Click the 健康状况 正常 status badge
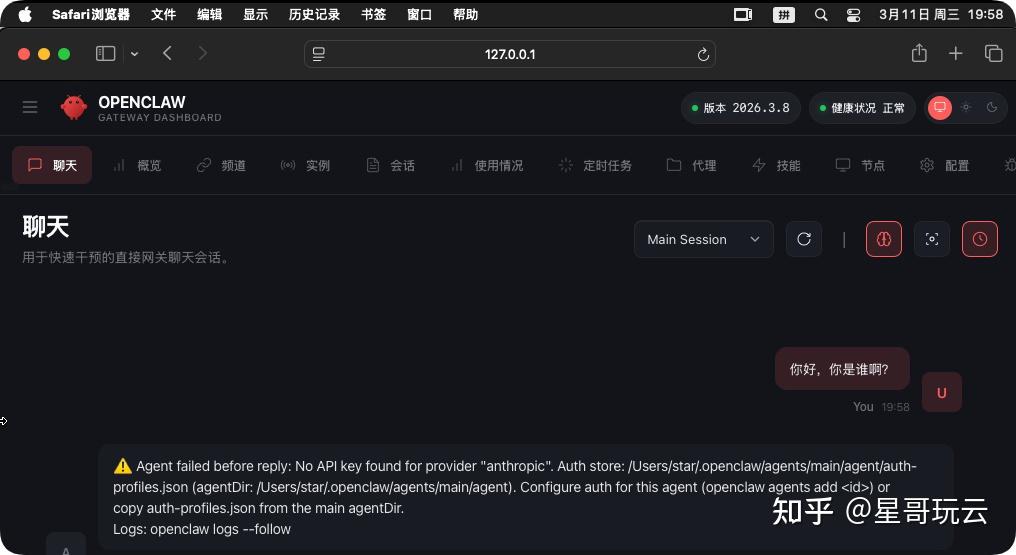Screen dimensions: 1016x555 point(862,108)
